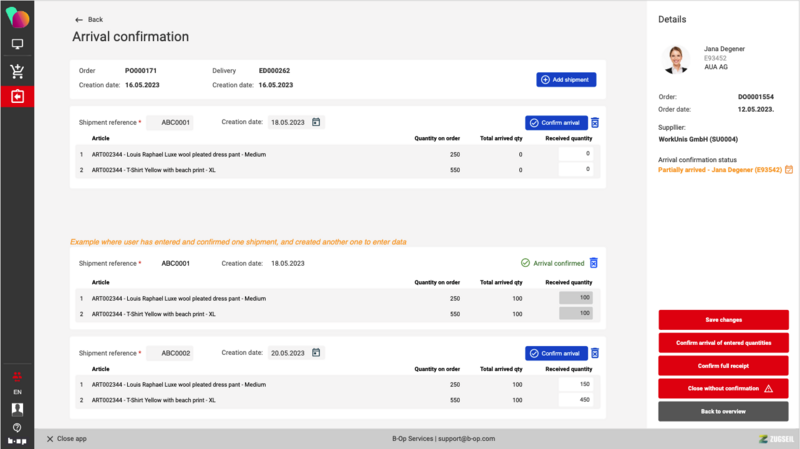This screenshot has height=449, width=800.
Task: Delete the Arrival confirmed shipment via trash icon
Action: pos(594,263)
